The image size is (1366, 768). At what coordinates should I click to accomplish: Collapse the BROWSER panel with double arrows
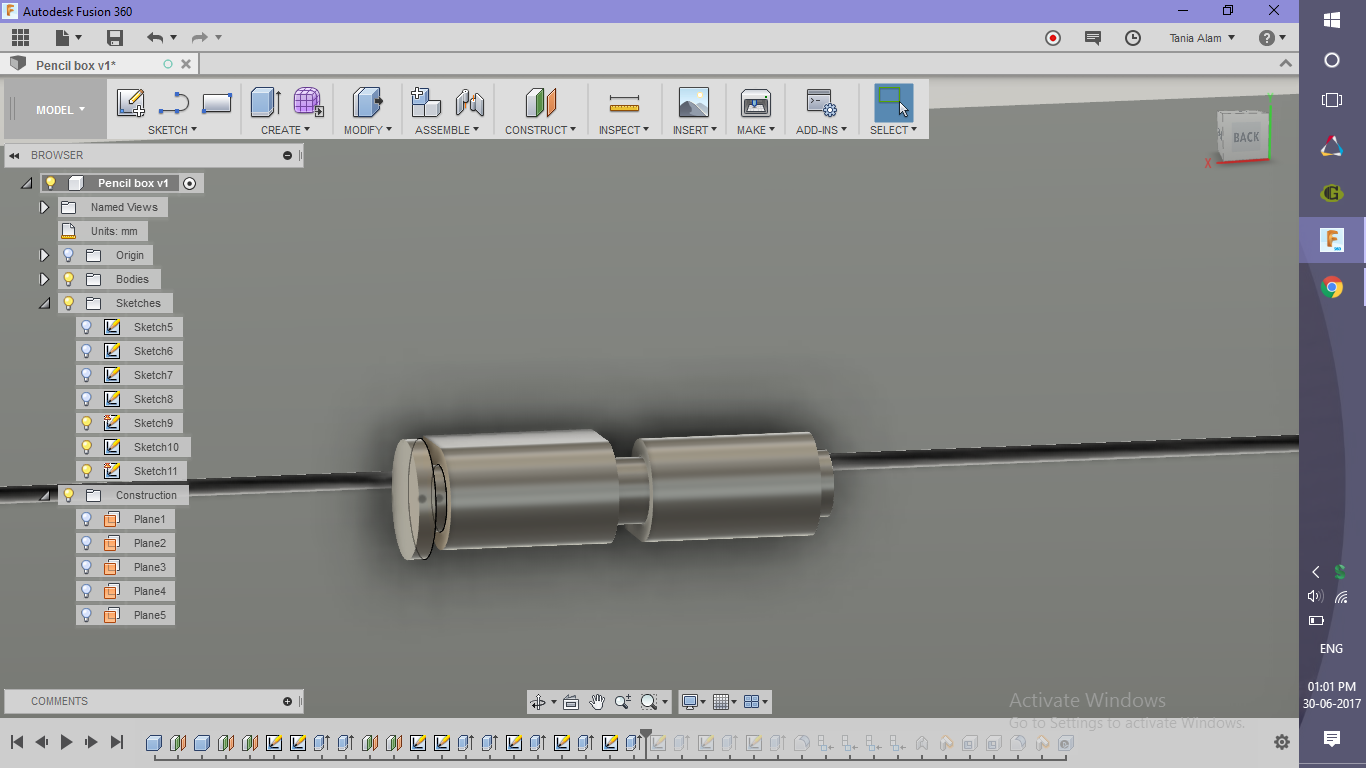coord(15,155)
